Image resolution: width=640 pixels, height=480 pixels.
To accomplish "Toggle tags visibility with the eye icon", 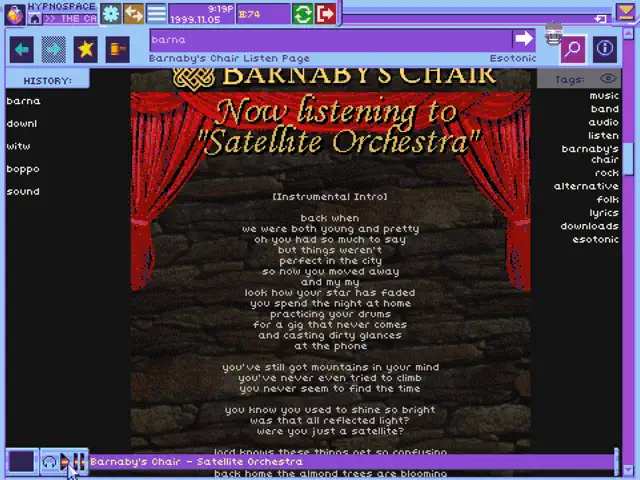I will point(608,78).
